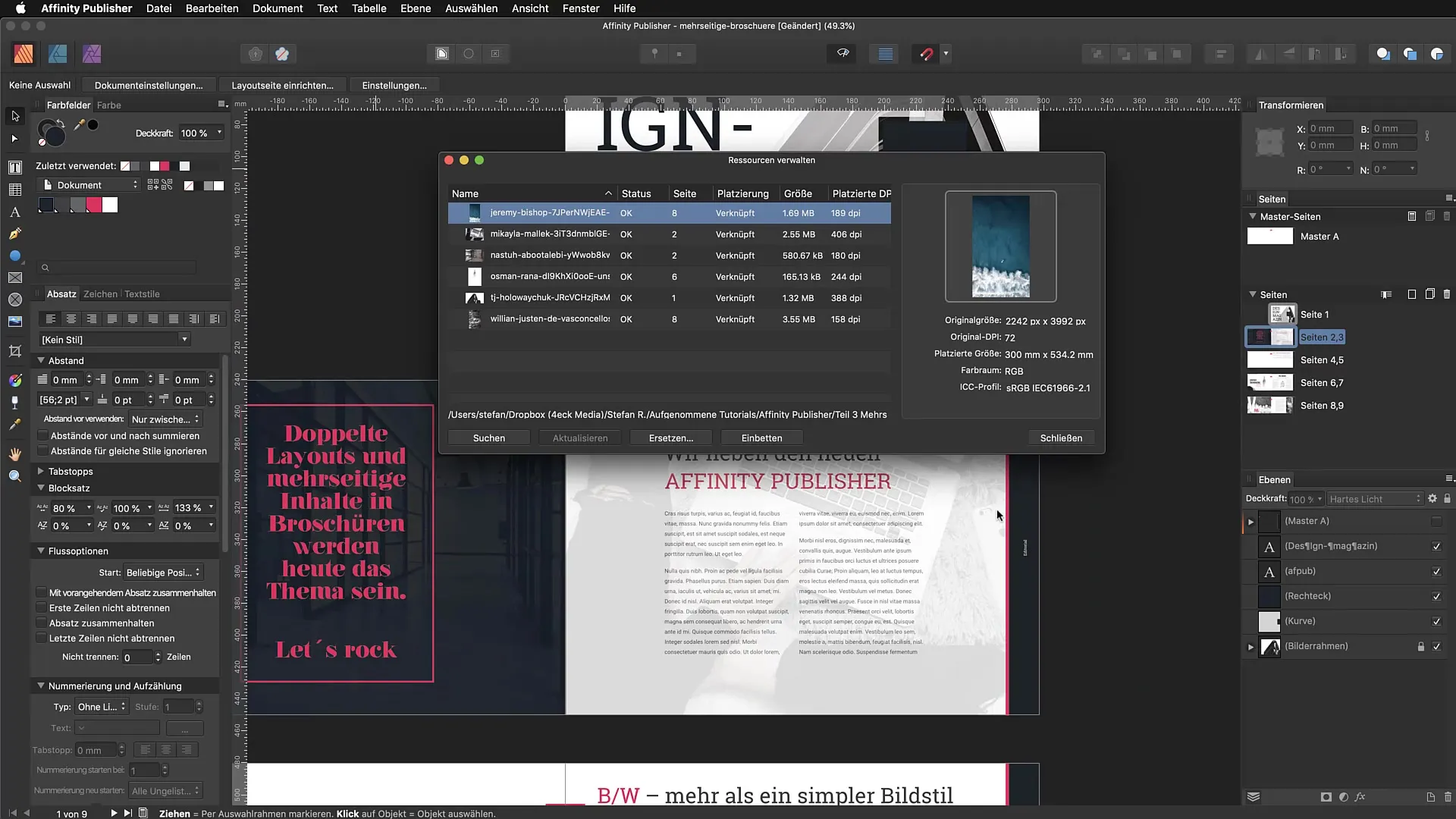Check Erste Zeilen nicht abtrennen
The height and width of the screenshot is (819, 1456).
coord(42,608)
